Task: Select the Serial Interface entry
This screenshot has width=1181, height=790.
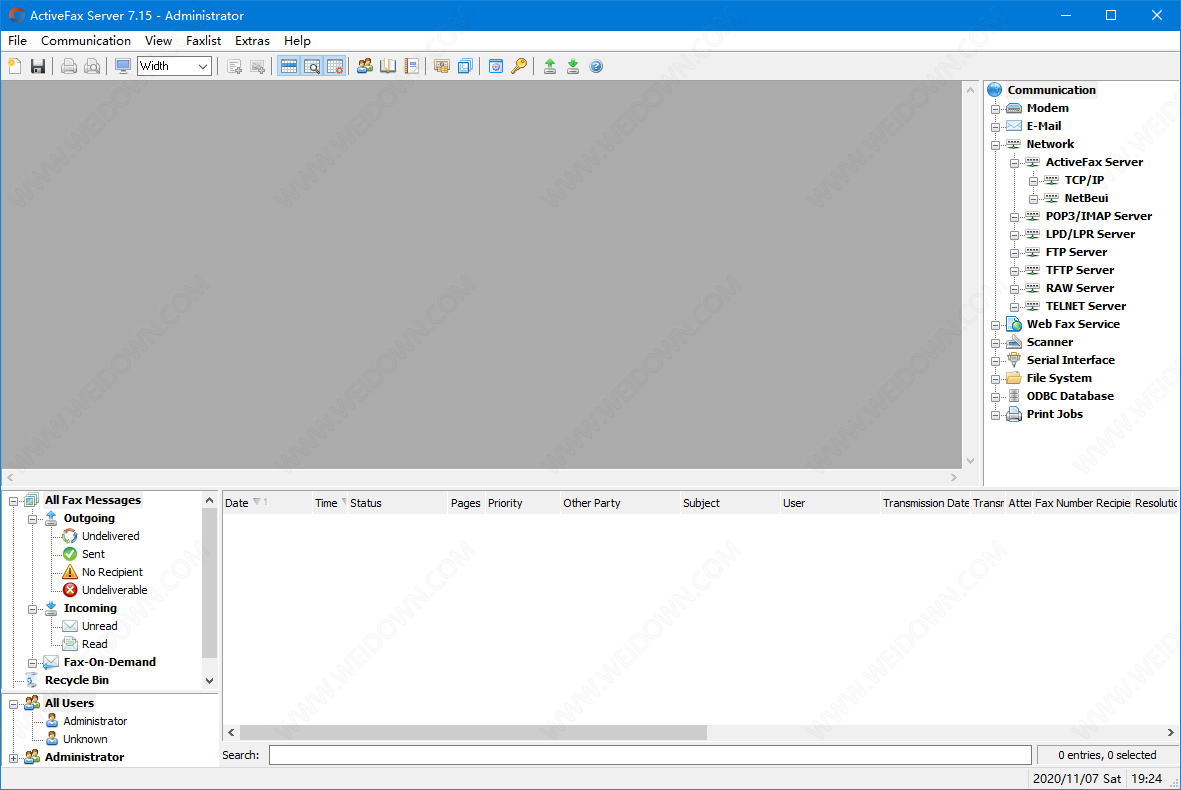Action: (x=1070, y=360)
